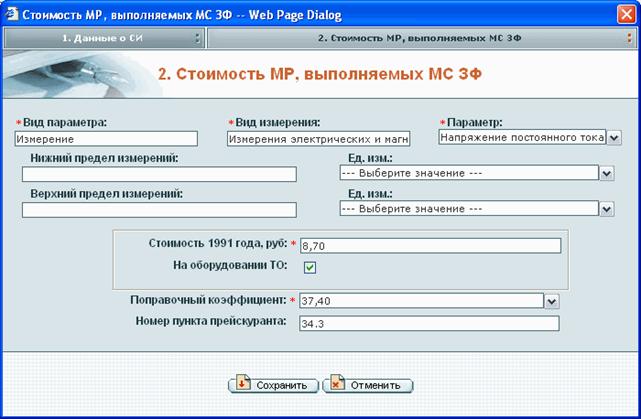Image resolution: width=641 pixels, height=419 pixels.
Task: Close the Web Page Dialog window
Action: (626, 14)
